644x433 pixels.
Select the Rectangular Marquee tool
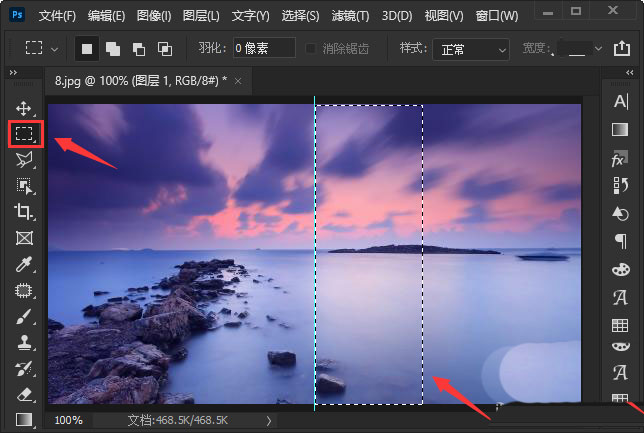tap(24, 133)
